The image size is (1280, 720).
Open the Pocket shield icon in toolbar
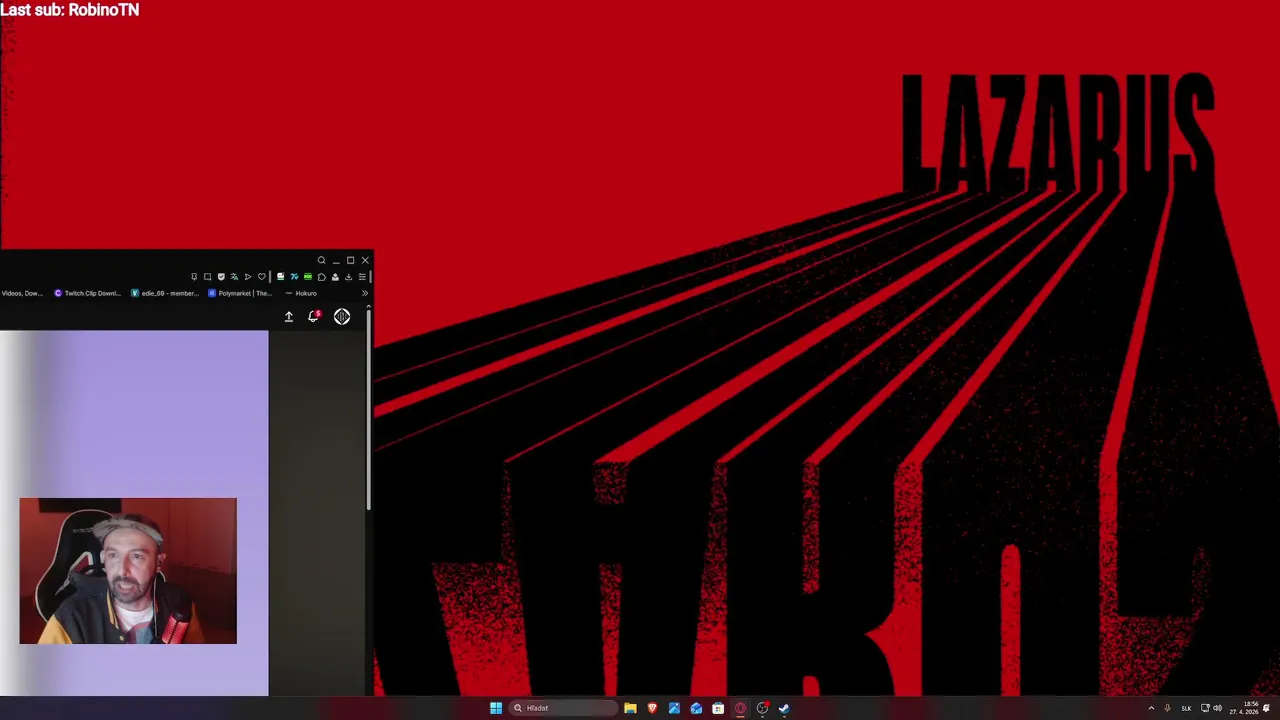point(221,277)
